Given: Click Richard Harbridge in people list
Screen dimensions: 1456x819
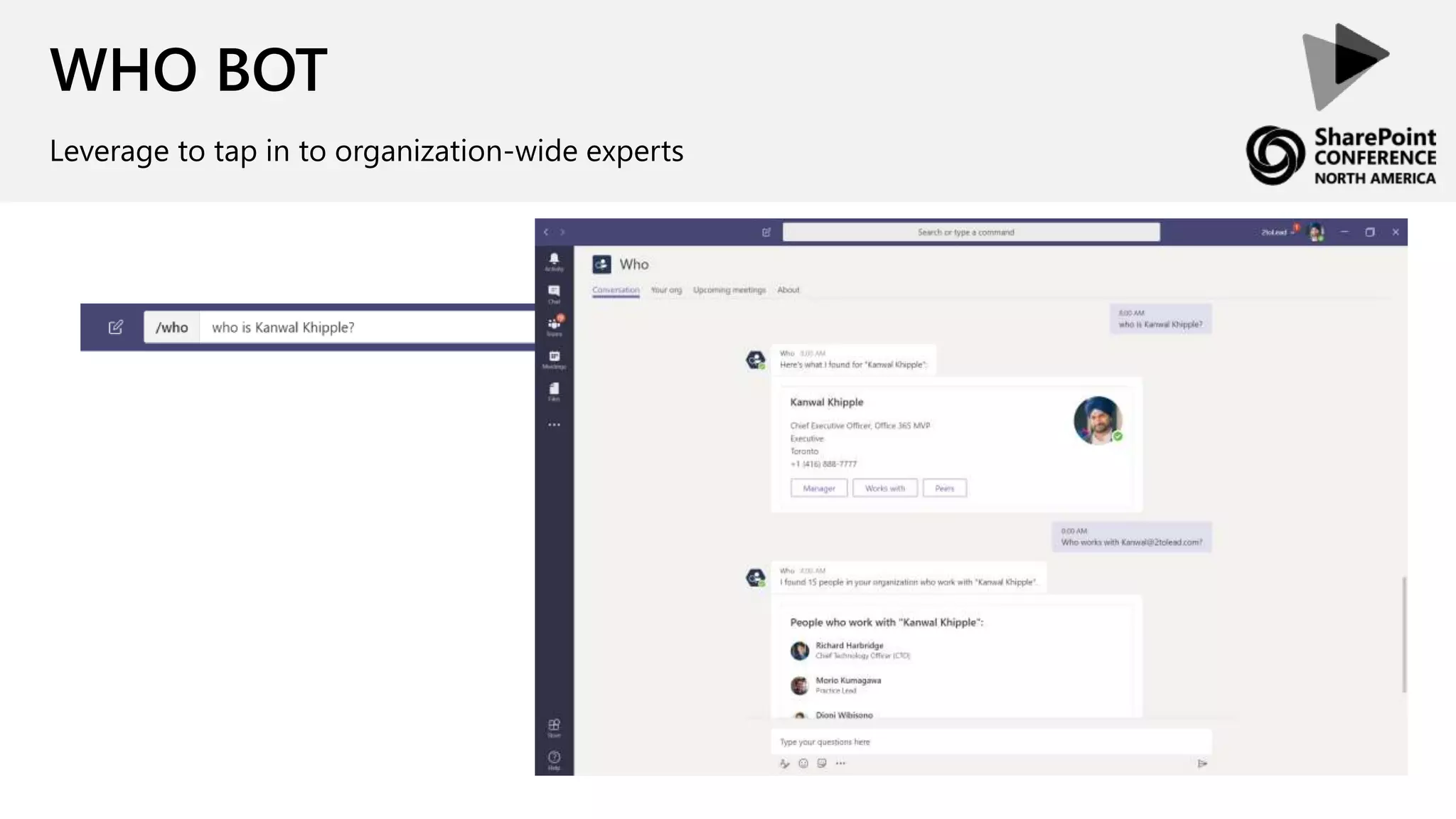Looking at the screenshot, I should (850, 646).
